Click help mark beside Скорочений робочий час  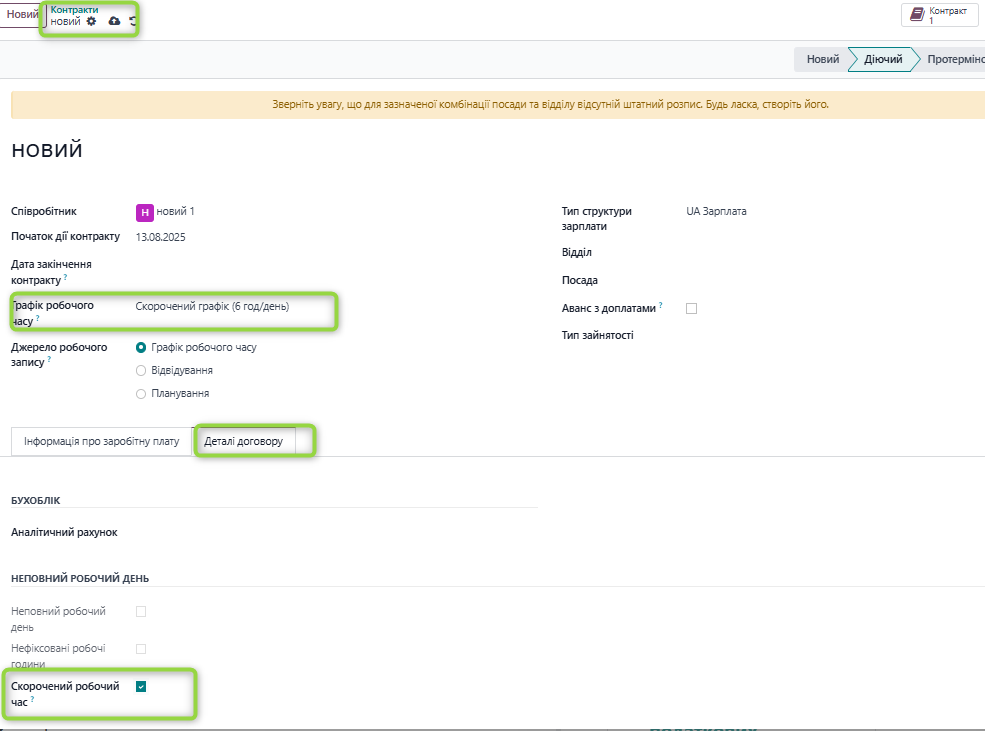click(x=33, y=700)
